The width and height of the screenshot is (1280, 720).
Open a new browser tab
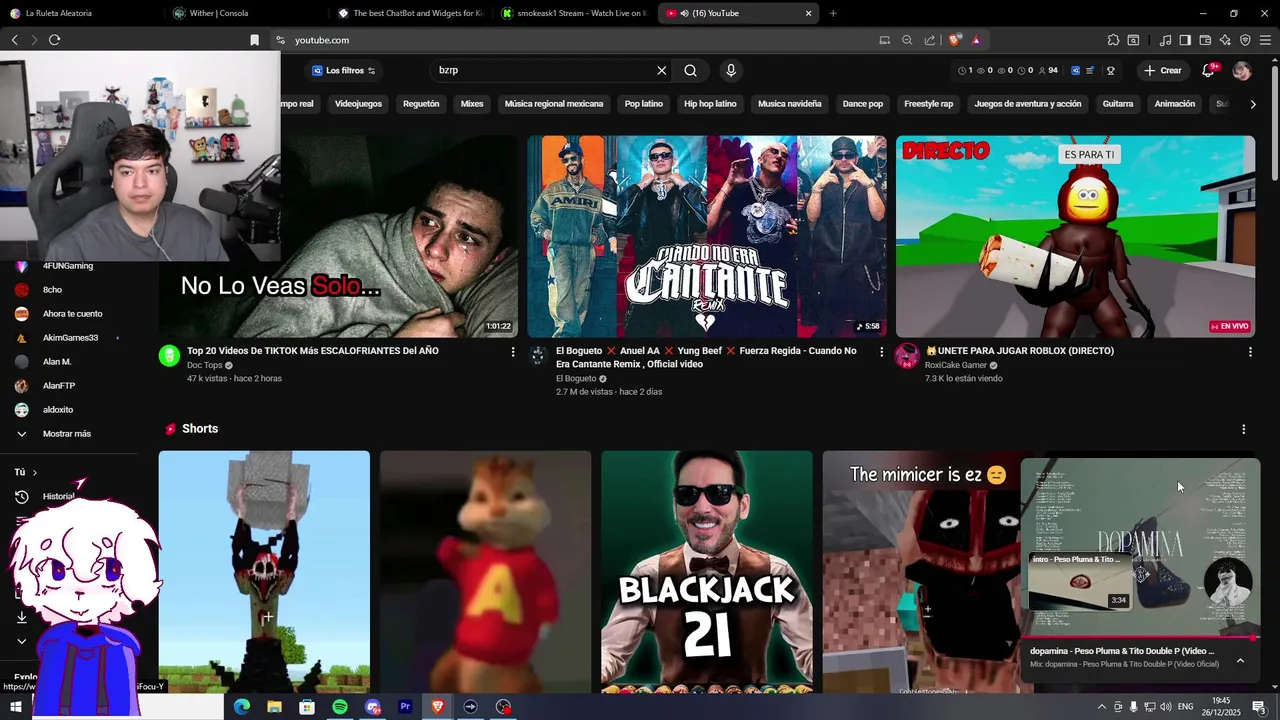[833, 13]
